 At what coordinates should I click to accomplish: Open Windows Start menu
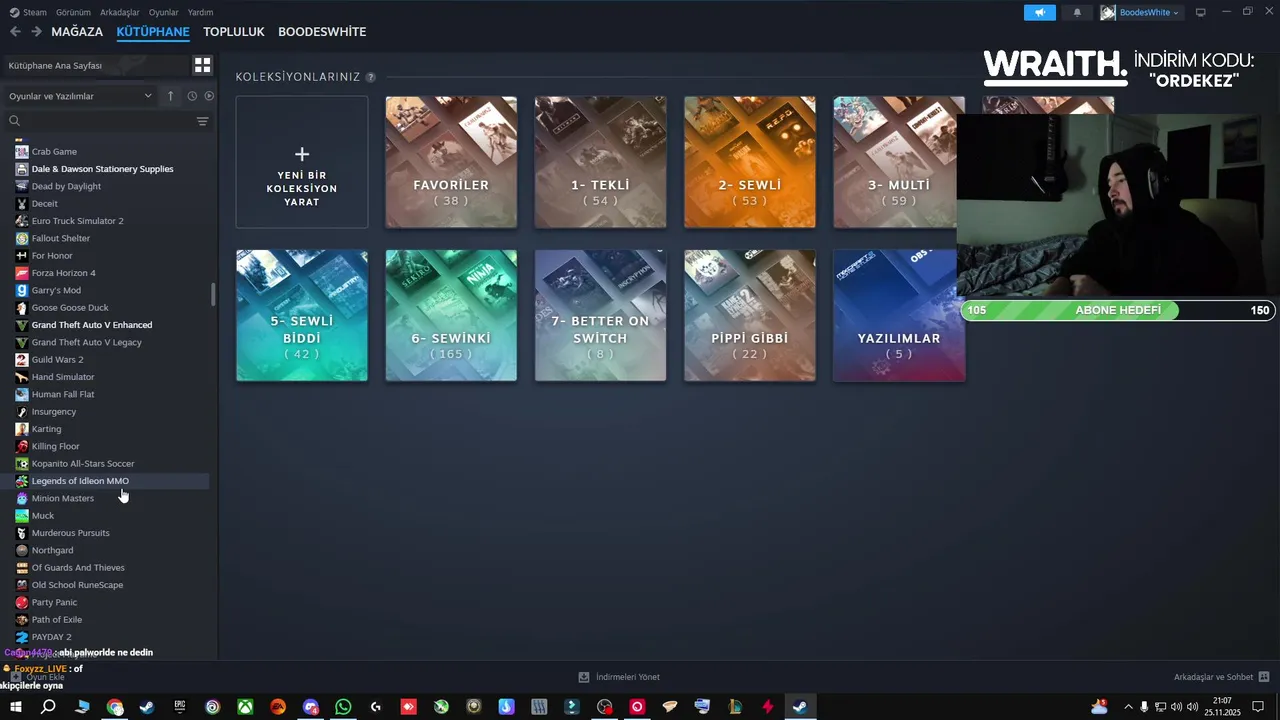15,707
